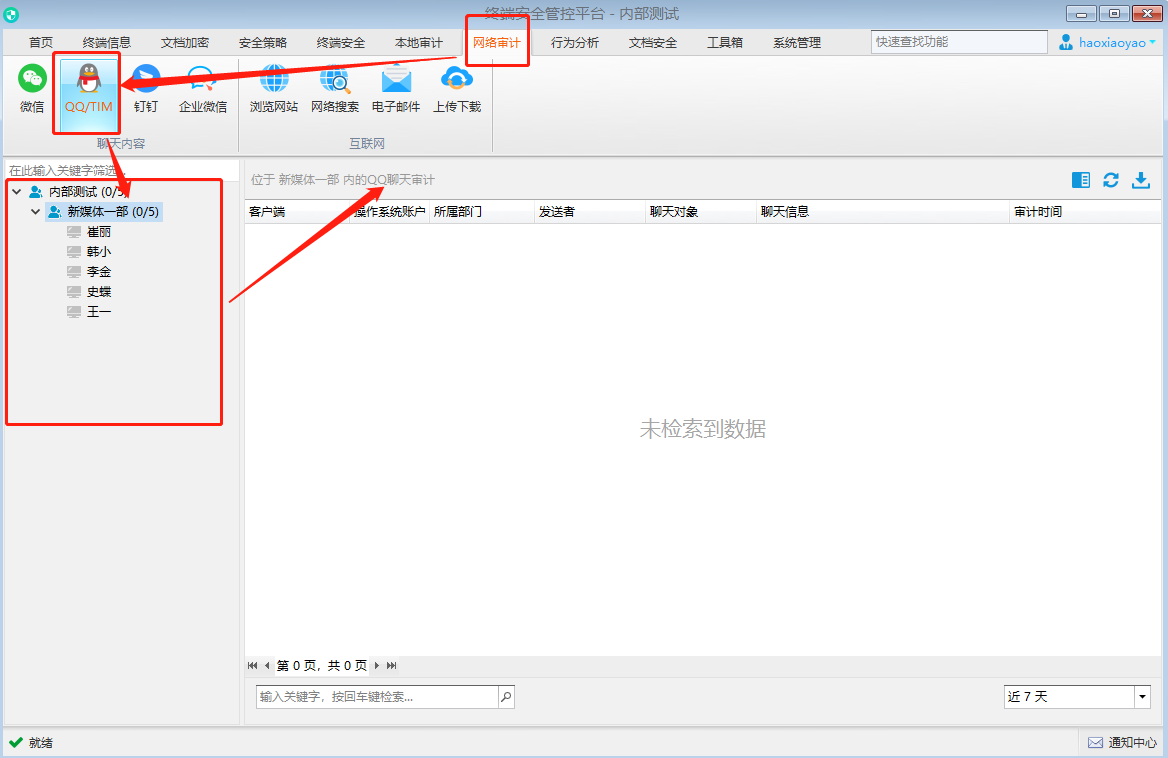
Task: Switch to the 本地审计 tab
Action: click(x=419, y=42)
